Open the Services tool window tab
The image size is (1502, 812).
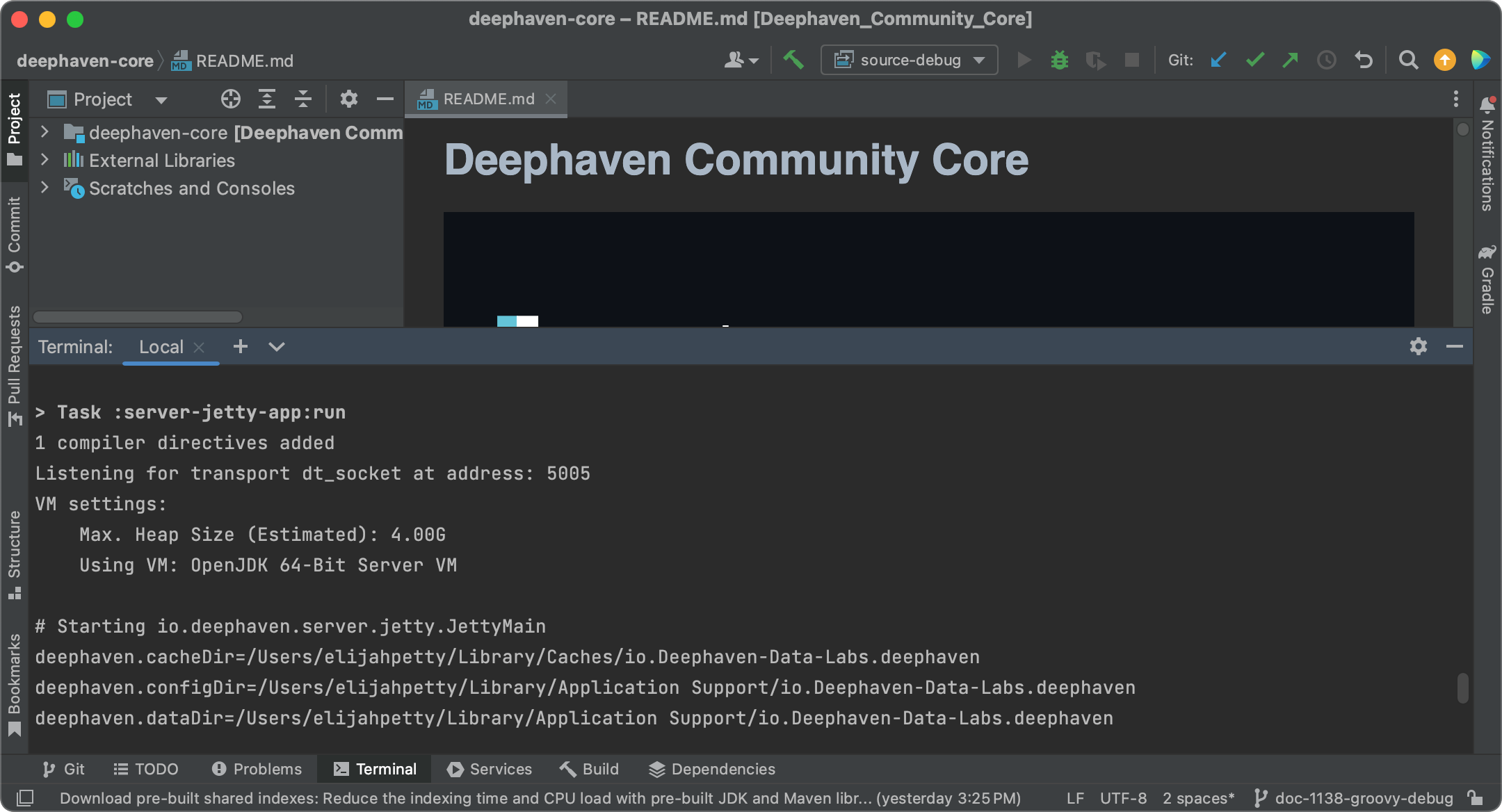pyautogui.click(x=490, y=769)
